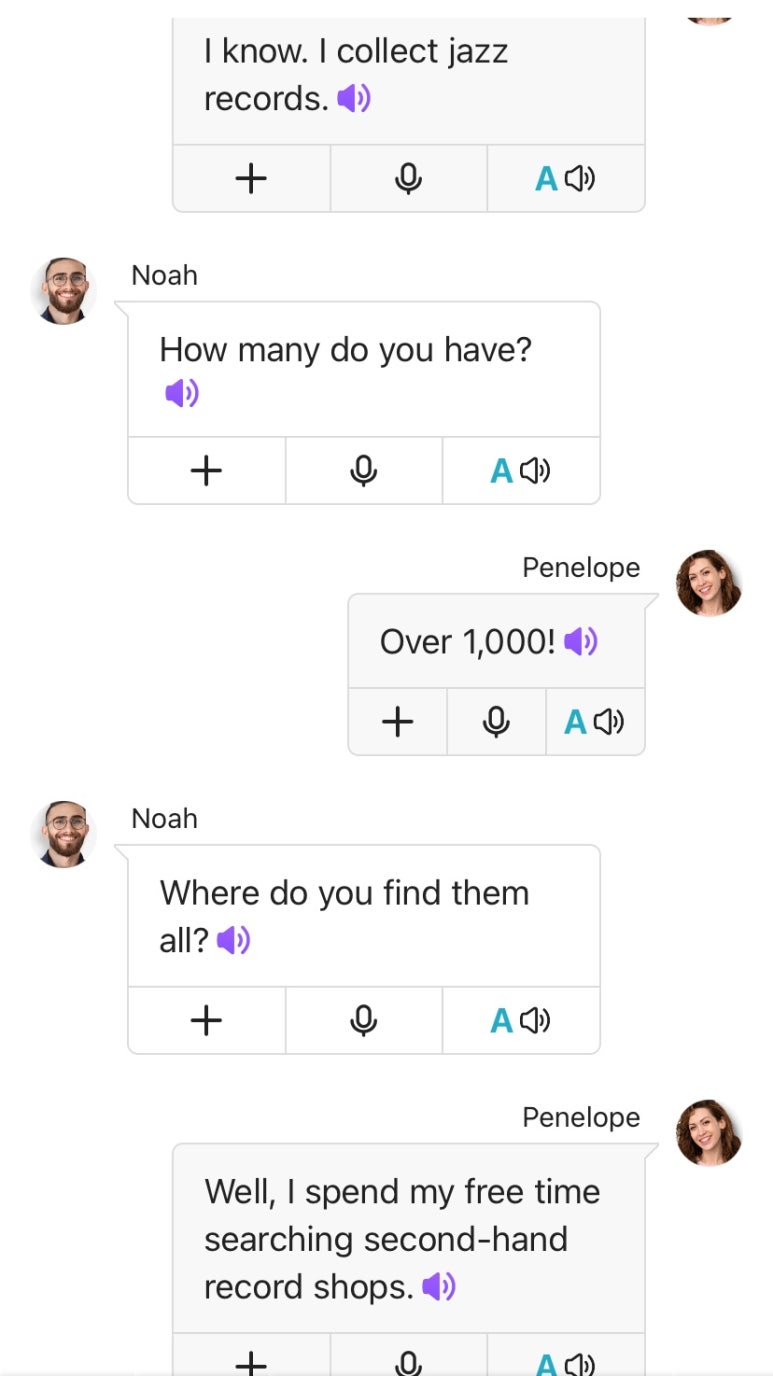773x1376 pixels.
Task: Tap microphone under "Where do you find them all?"
Action: coord(363,1020)
